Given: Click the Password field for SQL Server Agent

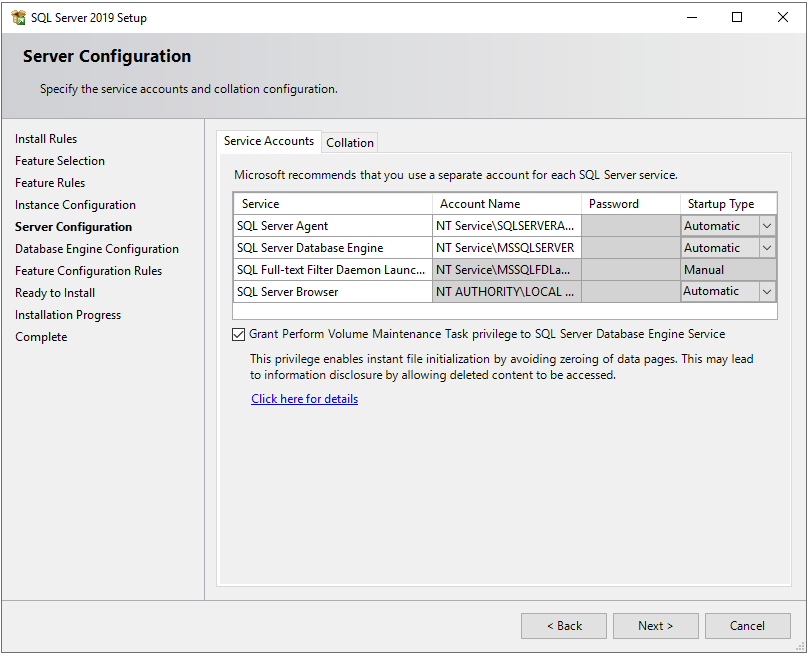Looking at the screenshot, I should (x=630, y=225).
